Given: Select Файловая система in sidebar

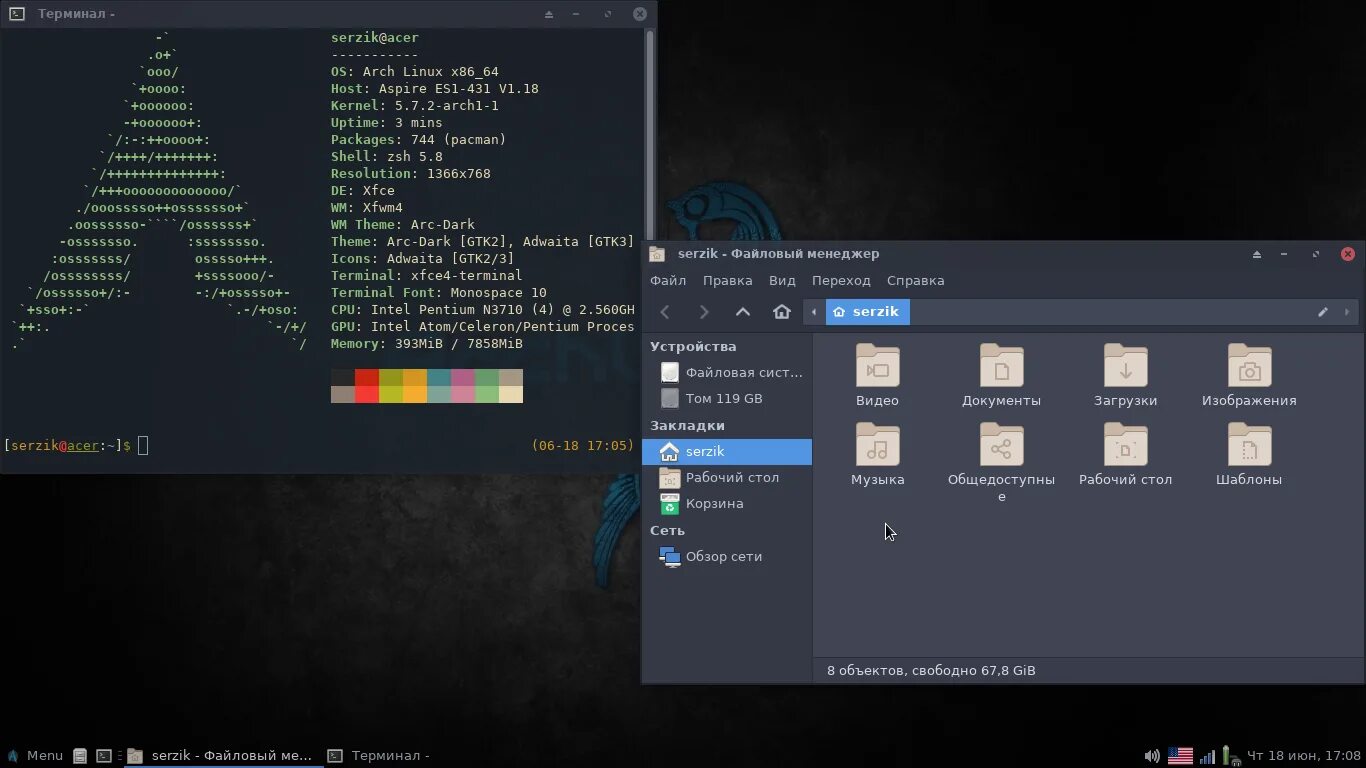Looking at the screenshot, I should pos(727,372).
